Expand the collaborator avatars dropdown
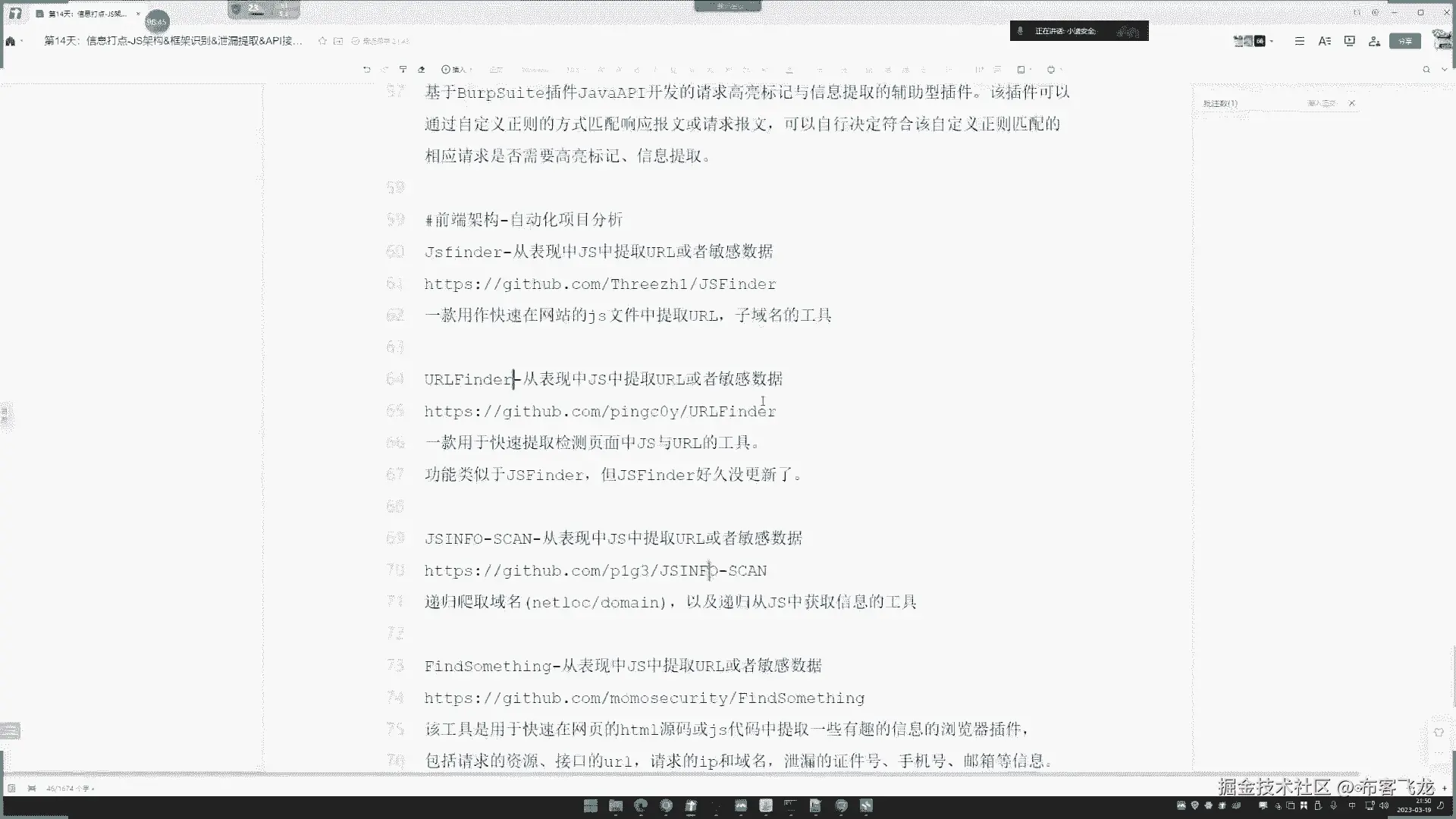The width and height of the screenshot is (1456, 819). tap(1272, 41)
